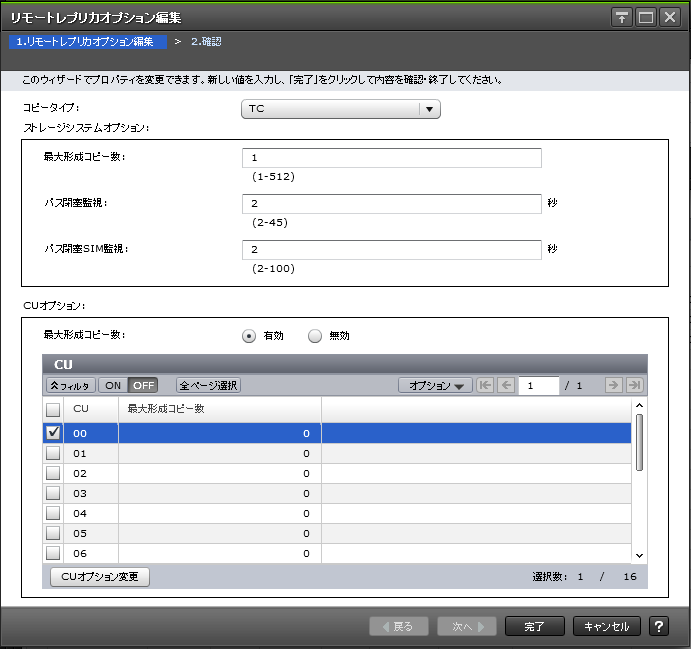Open the コピータイプ TC dropdown

(x=340, y=110)
